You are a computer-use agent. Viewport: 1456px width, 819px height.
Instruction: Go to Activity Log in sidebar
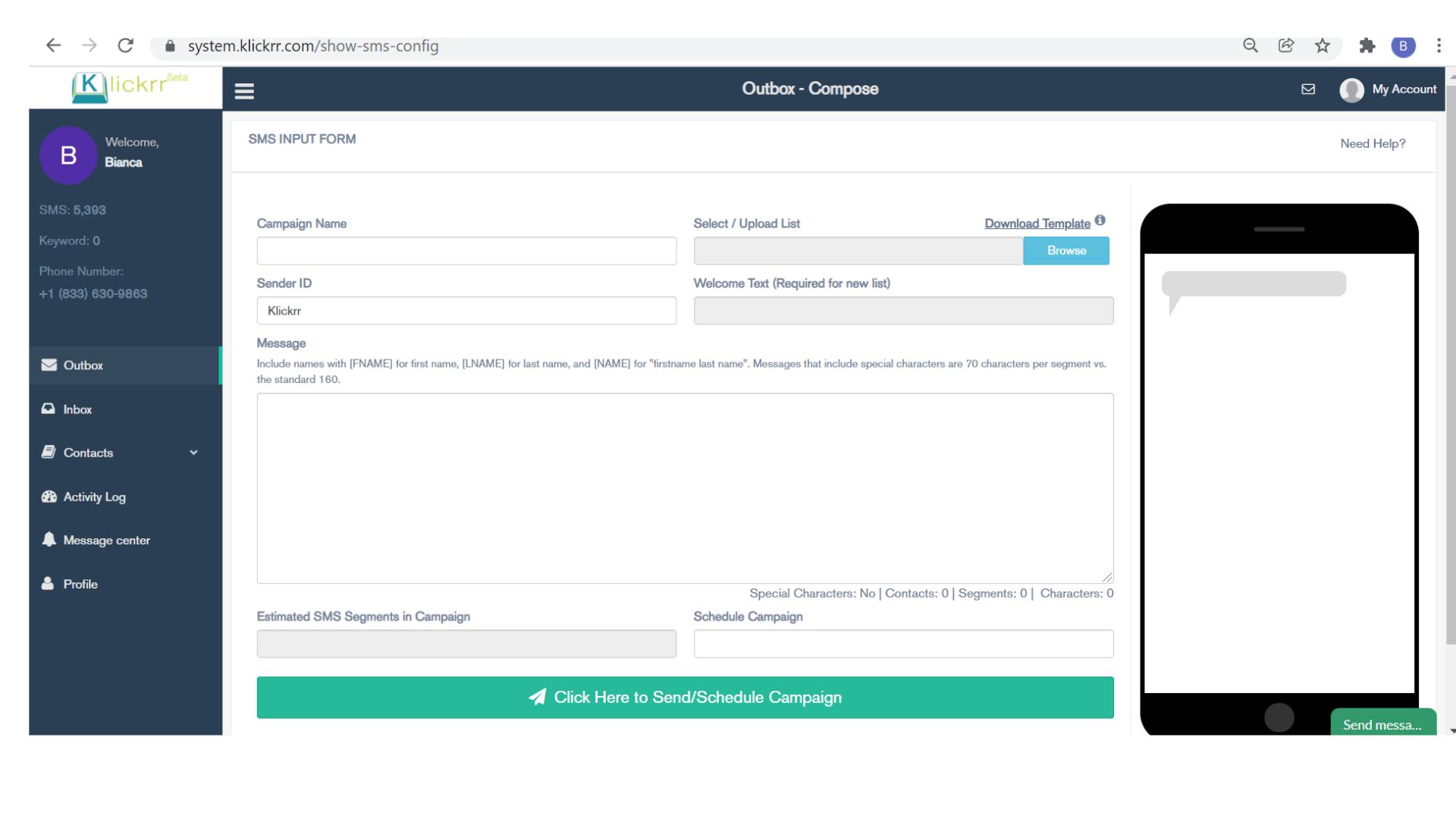(x=94, y=497)
